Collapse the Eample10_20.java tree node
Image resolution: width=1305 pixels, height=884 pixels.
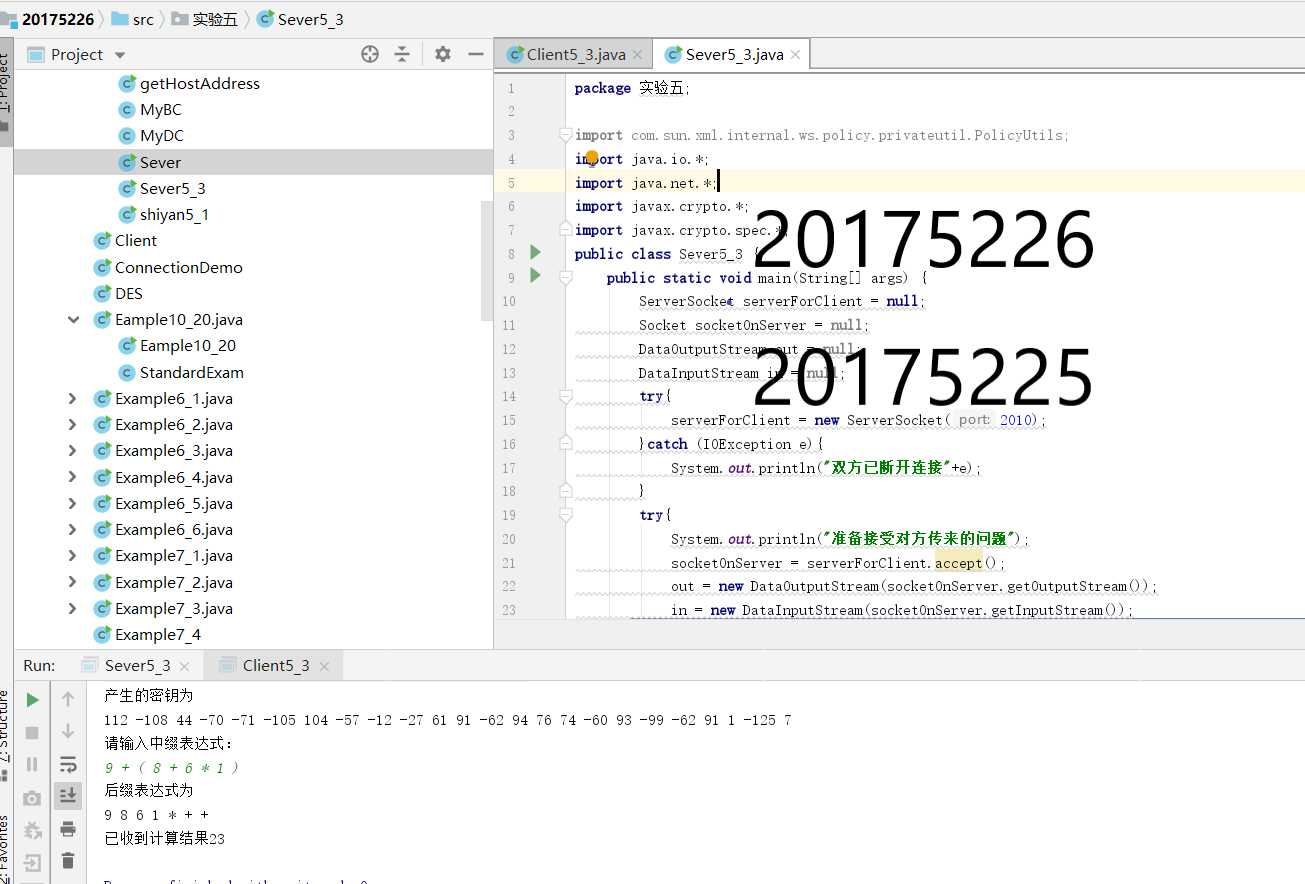(73, 320)
